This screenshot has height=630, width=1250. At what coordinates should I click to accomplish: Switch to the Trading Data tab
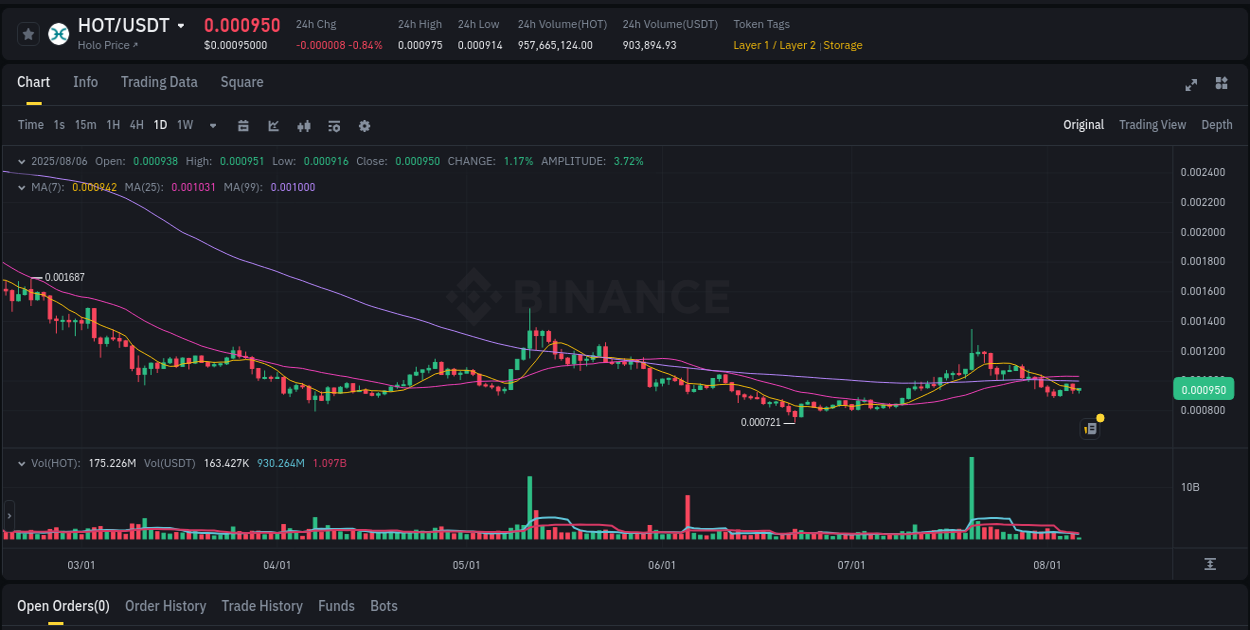(x=159, y=82)
